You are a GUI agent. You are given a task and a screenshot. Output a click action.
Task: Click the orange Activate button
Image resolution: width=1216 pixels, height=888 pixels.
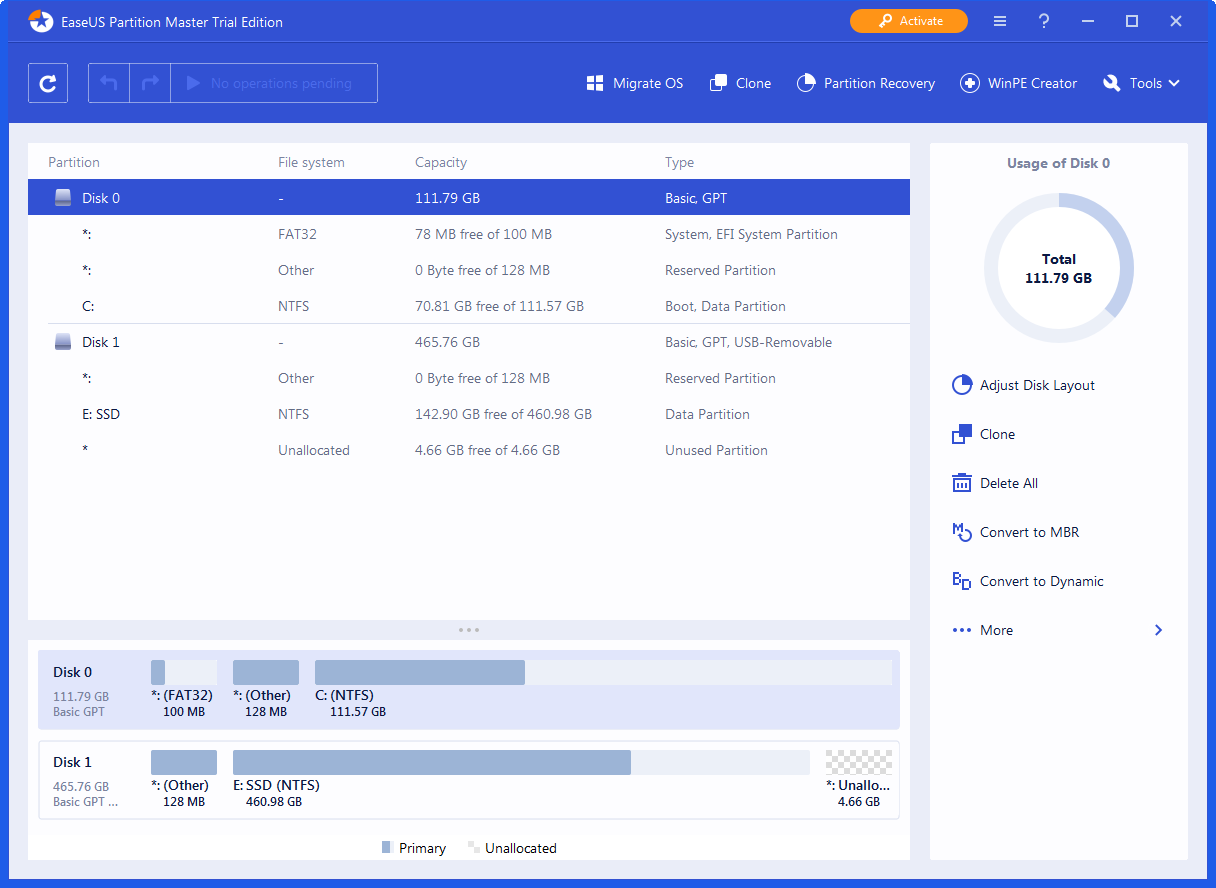pyautogui.click(x=909, y=21)
